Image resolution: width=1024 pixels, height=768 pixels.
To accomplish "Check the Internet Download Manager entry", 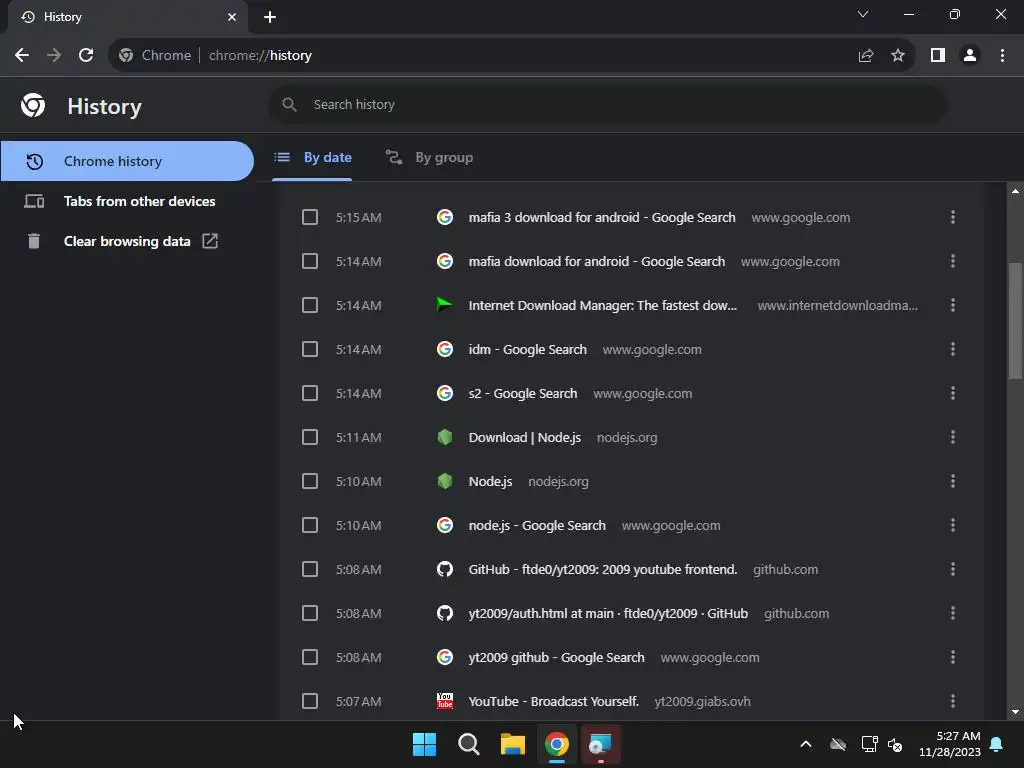I will pos(310,305).
